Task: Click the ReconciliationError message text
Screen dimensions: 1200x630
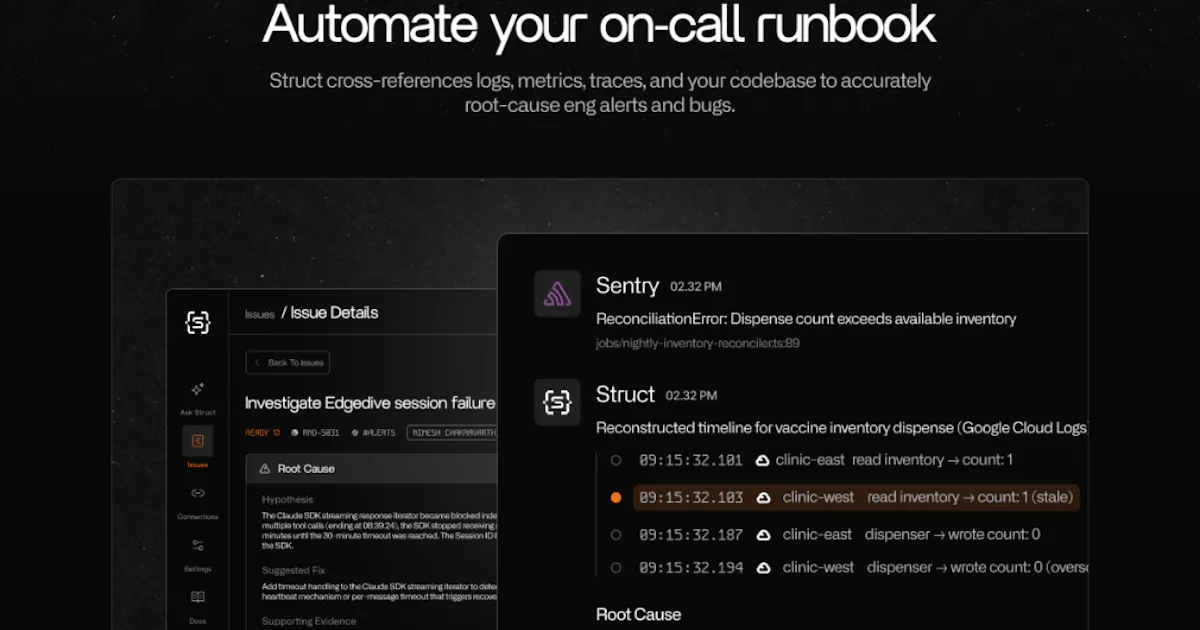Action: click(x=806, y=319)
